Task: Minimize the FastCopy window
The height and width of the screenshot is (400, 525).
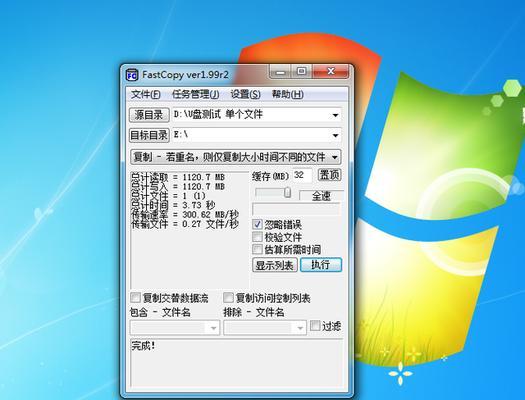Action: point(281,72)
